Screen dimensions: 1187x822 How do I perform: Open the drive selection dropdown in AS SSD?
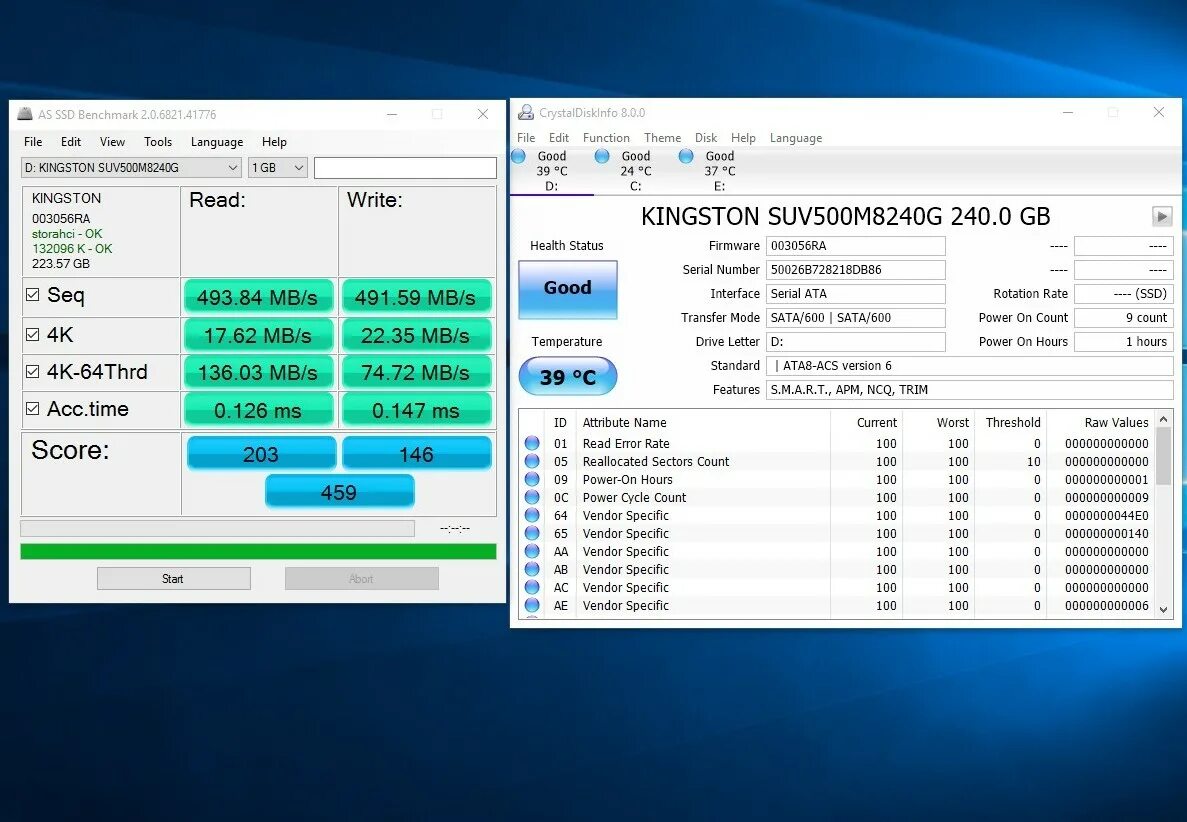[x=131, y=167]
